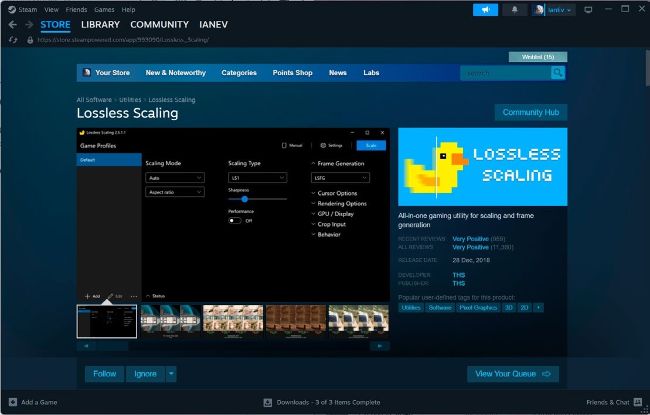The width and height of the screenshot is (650, 415).
Task: Open the Friends menu
Action: 76,10
